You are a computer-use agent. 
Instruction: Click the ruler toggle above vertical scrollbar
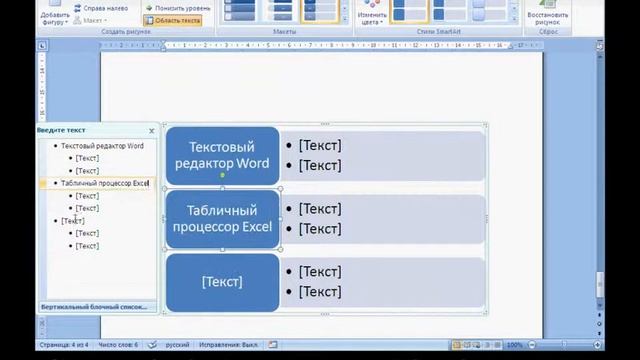click(600, 46)
